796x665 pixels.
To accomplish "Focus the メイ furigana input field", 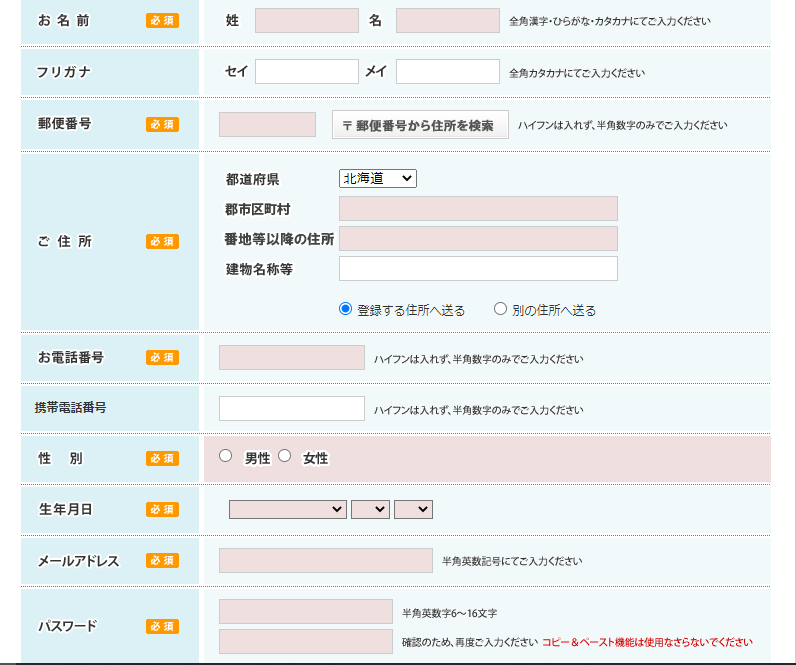I will tap(447, 72).
